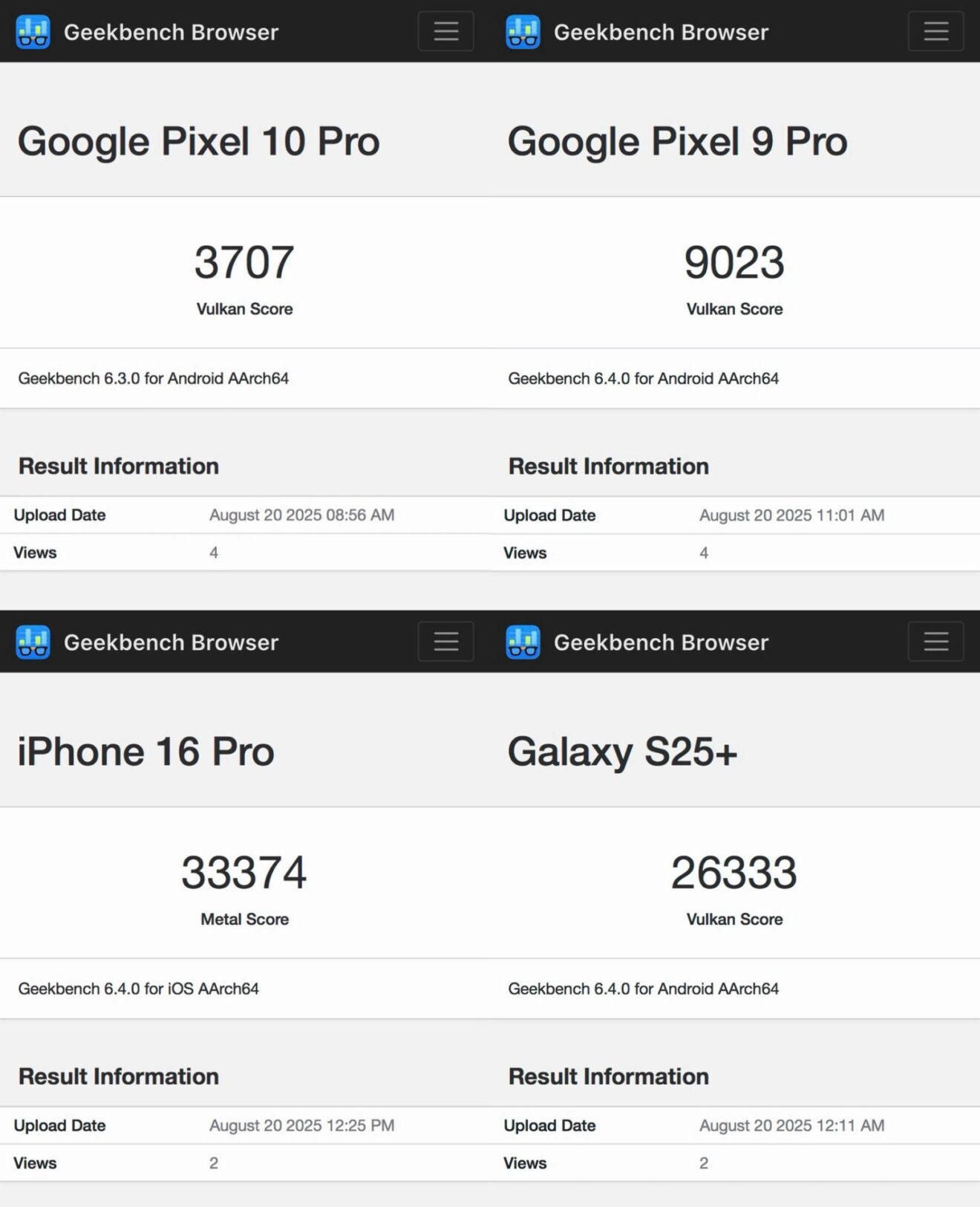Select the Result Information heading on iPhone page
980x1207 pixels.
pyautogui.click(x=119, y=1076)
